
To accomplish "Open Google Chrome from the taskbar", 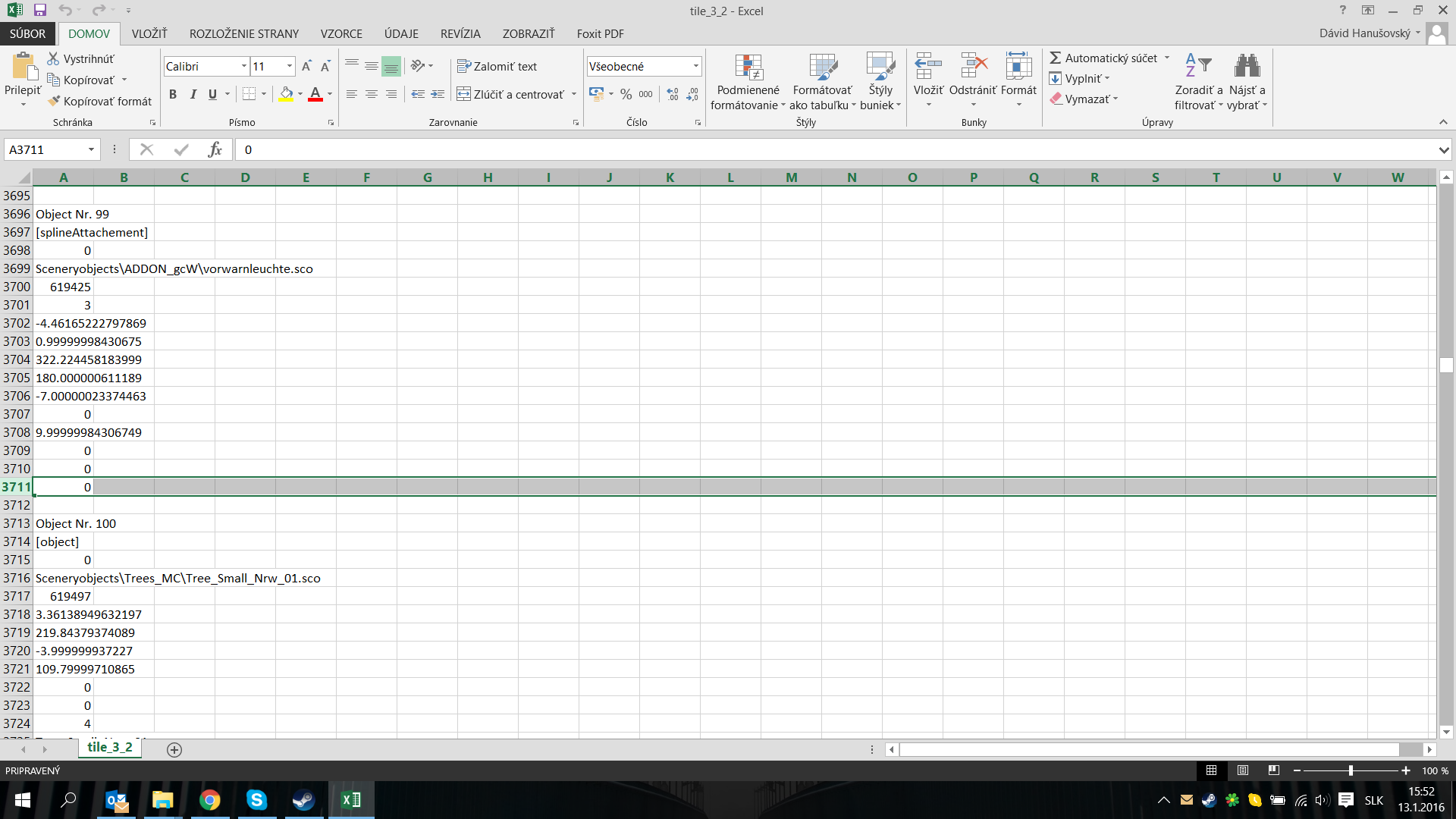I will [210, 800].
